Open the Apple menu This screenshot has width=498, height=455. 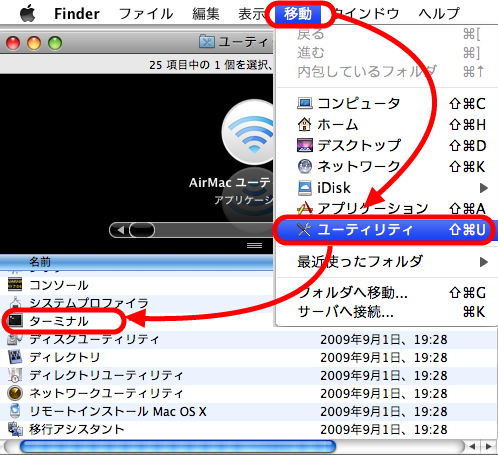(28, 14)
